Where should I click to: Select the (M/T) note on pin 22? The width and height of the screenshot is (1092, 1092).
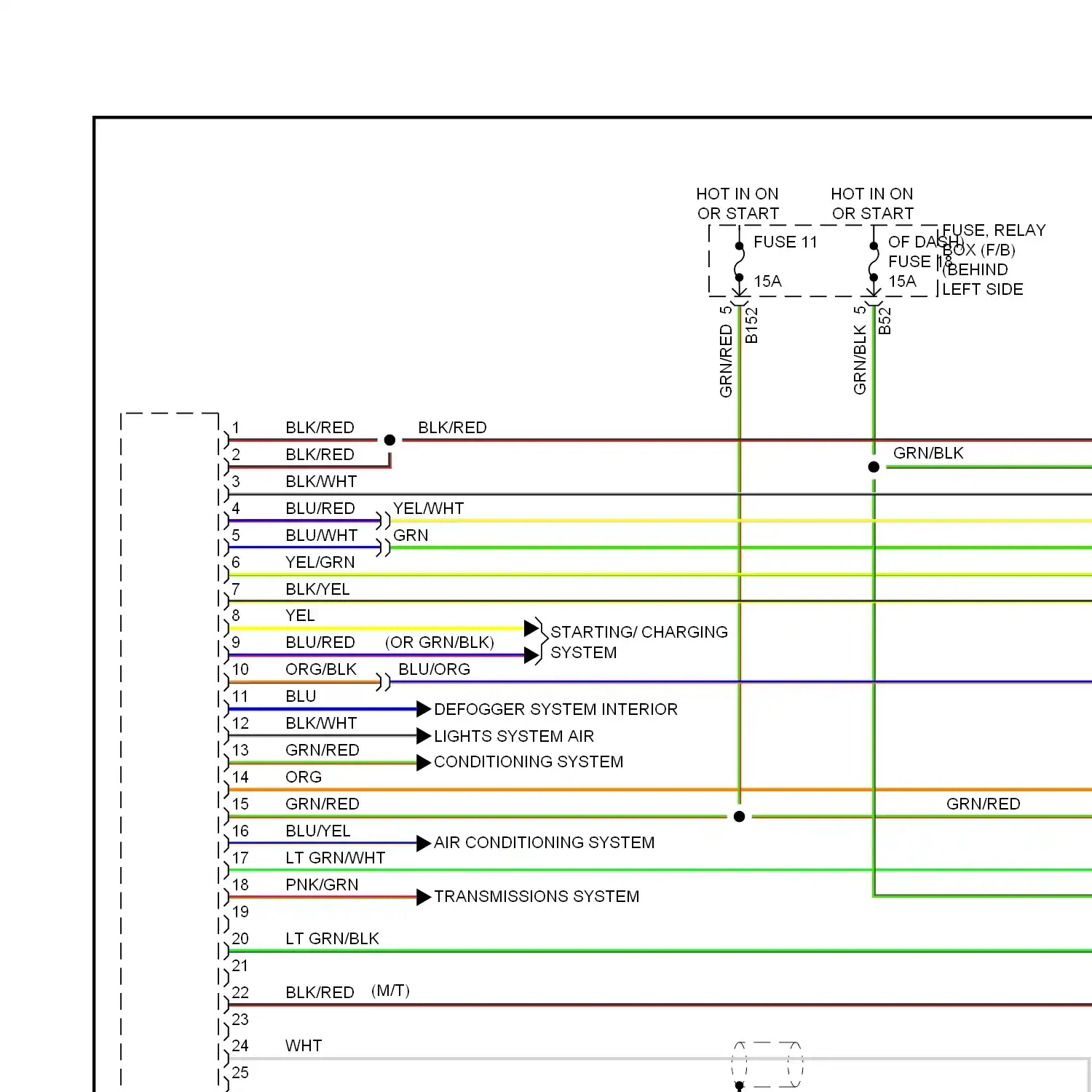point(391,991)
